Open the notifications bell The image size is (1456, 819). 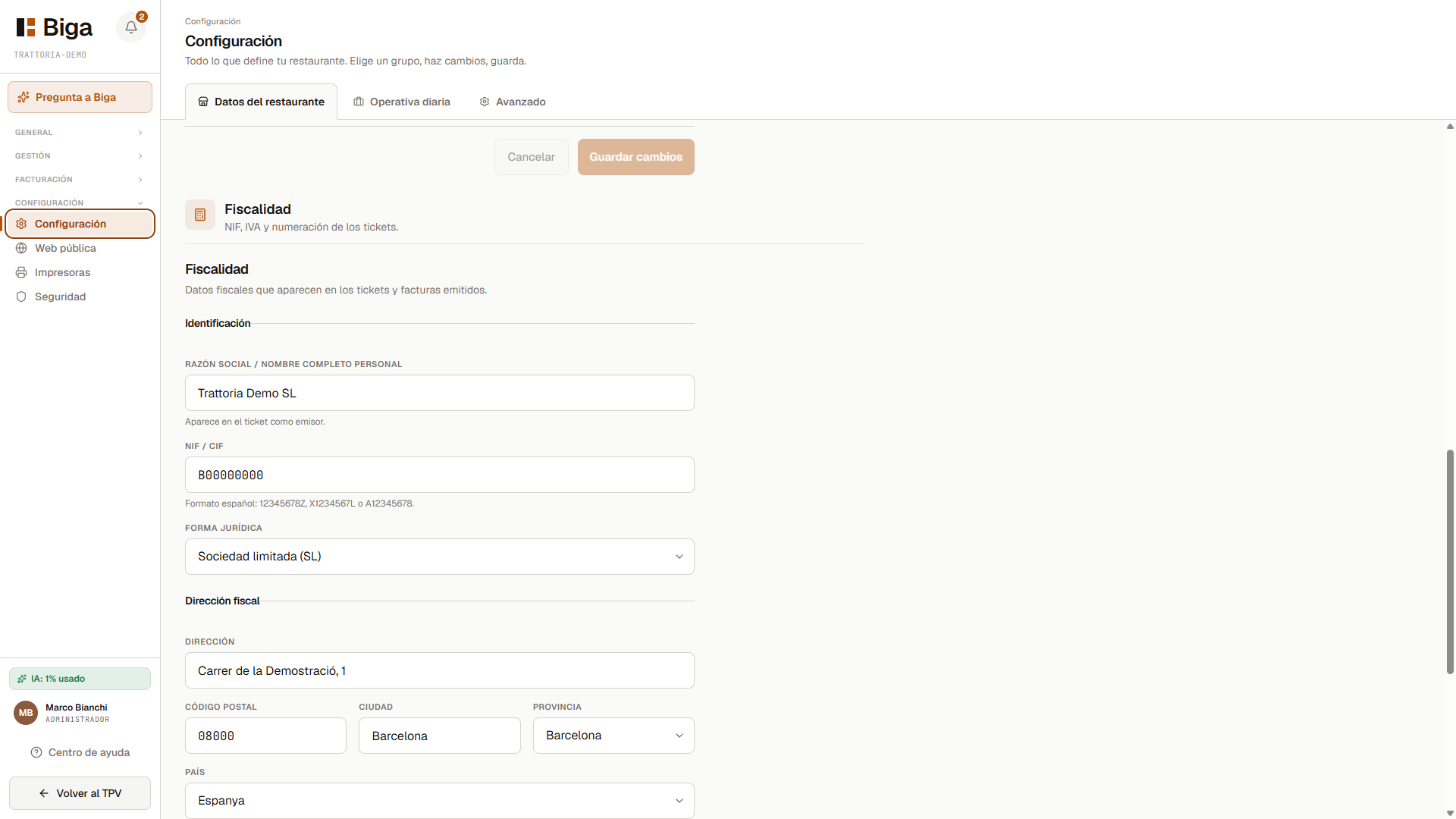tap(131, 27)
